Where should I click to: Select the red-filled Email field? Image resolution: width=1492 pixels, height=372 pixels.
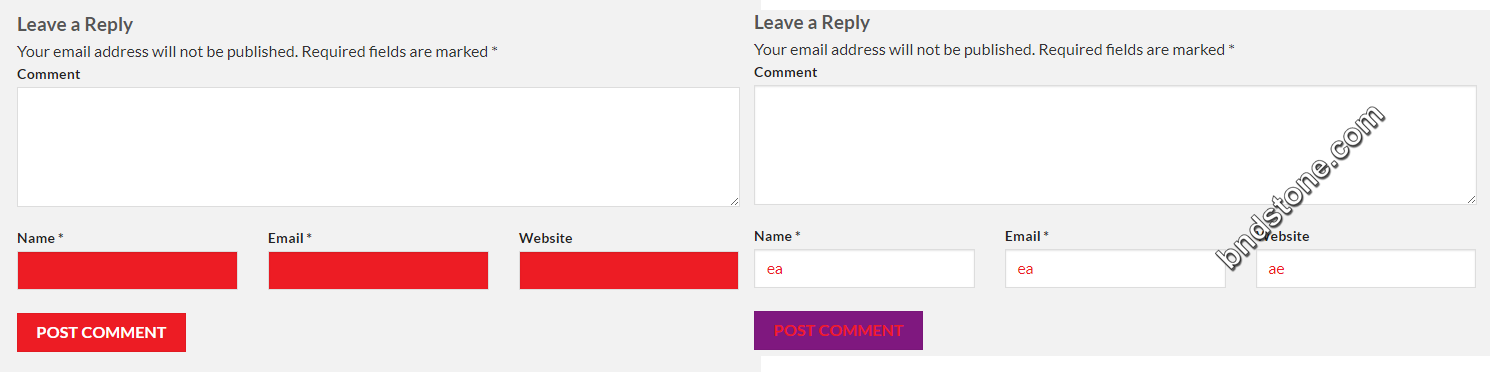click(378, 270)
